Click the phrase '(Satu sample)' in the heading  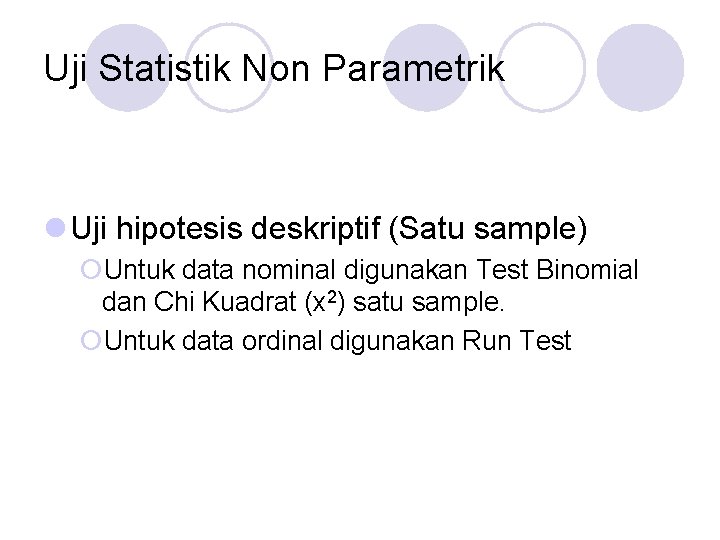tap(488, 229)
